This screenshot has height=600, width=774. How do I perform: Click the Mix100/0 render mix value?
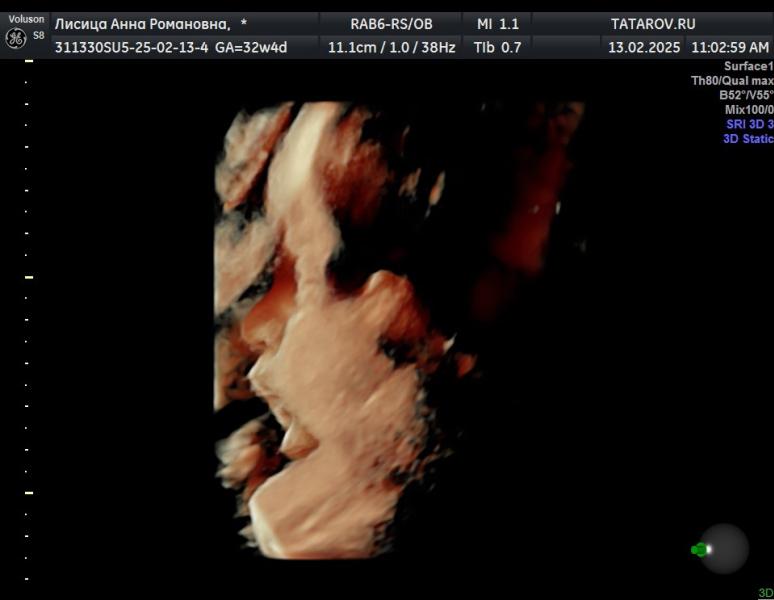pos(748,110)
